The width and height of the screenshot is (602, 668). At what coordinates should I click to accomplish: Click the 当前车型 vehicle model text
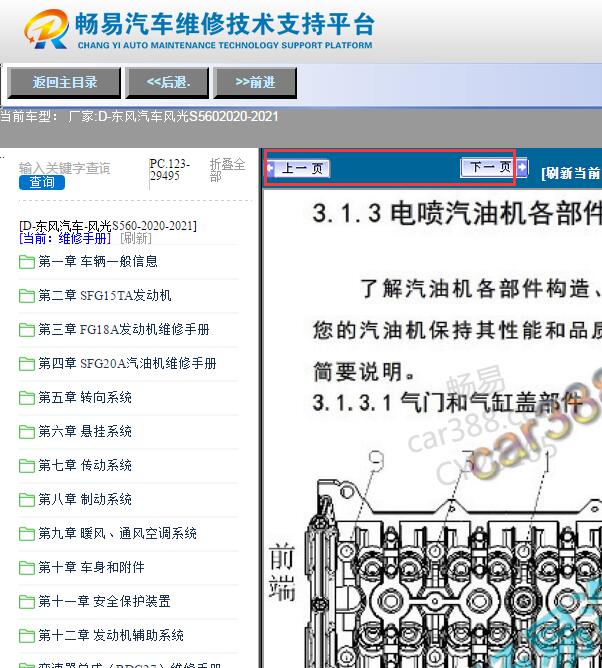tap(139, 116)
